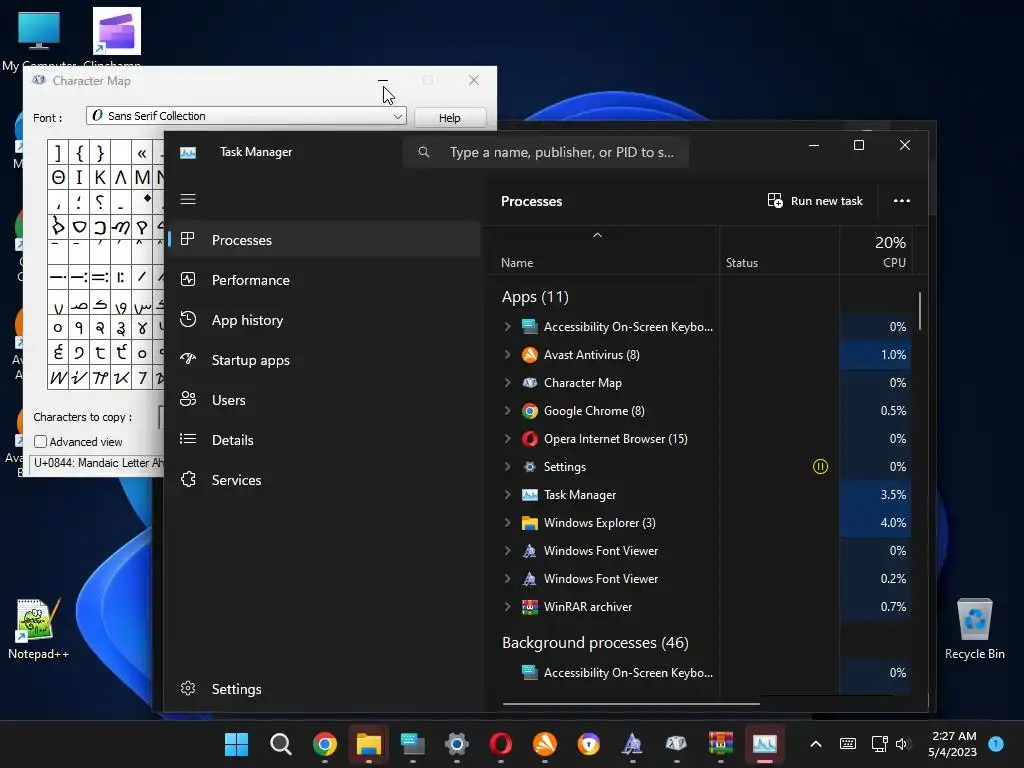Open the touch keyboard tray icon
The height and width of the screenshot is (768, 1024).
pos(848,744)
